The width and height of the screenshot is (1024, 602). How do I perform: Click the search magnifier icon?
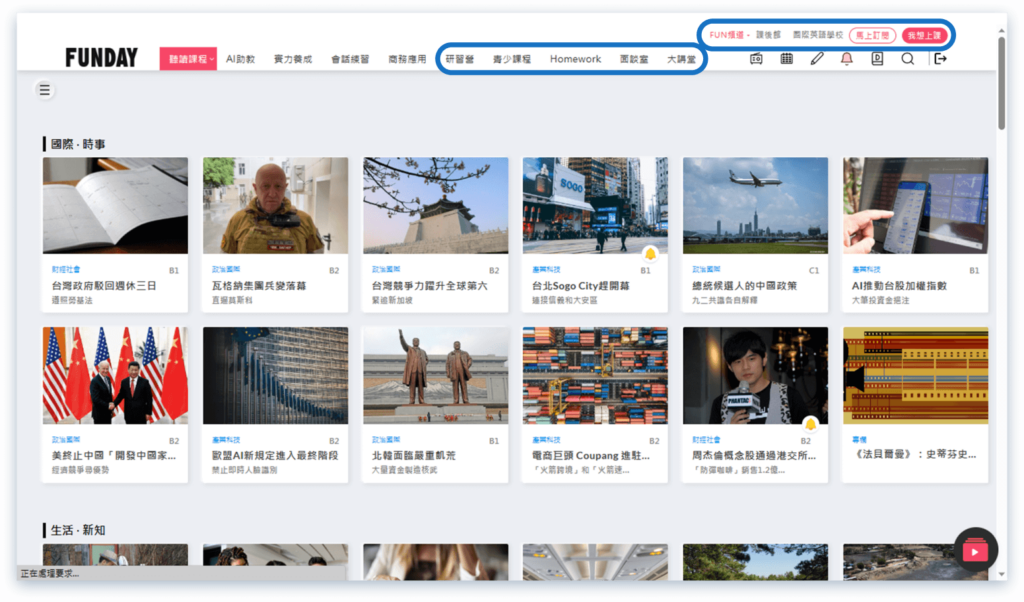[907, 59]
